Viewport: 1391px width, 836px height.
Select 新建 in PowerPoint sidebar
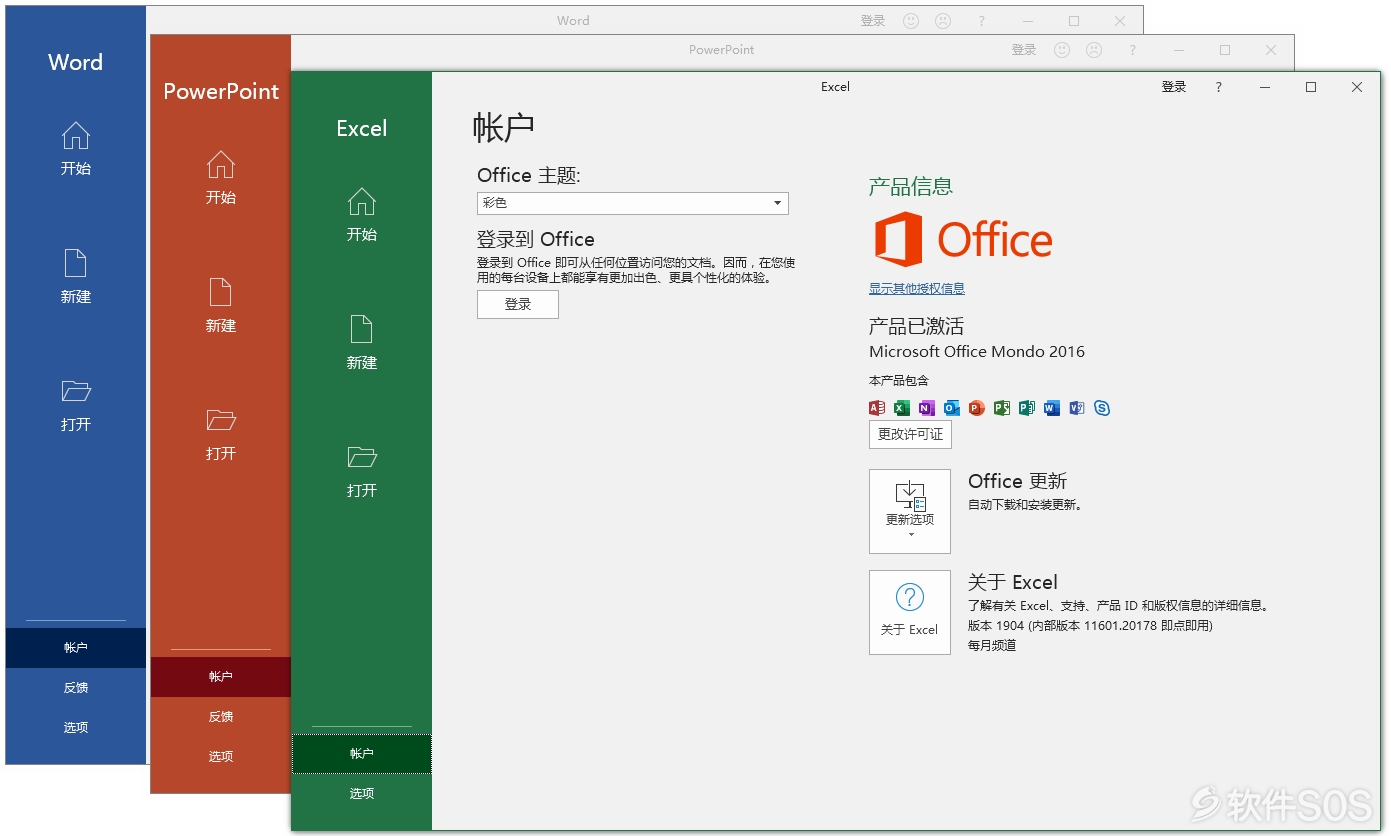click(221, 306)
